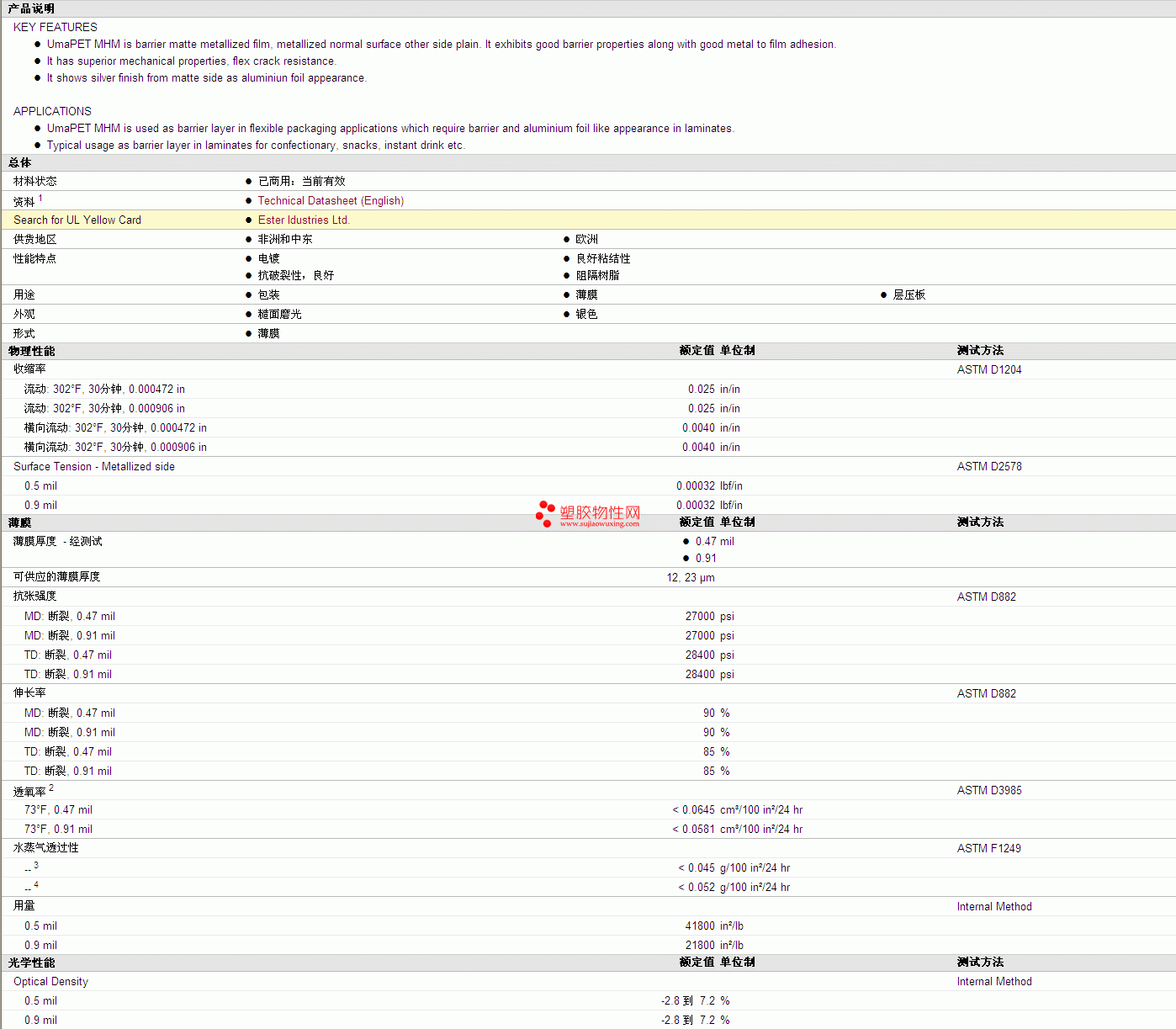Select the 总体 section header
The image size is (1176, 1029).
pos(19,163)
